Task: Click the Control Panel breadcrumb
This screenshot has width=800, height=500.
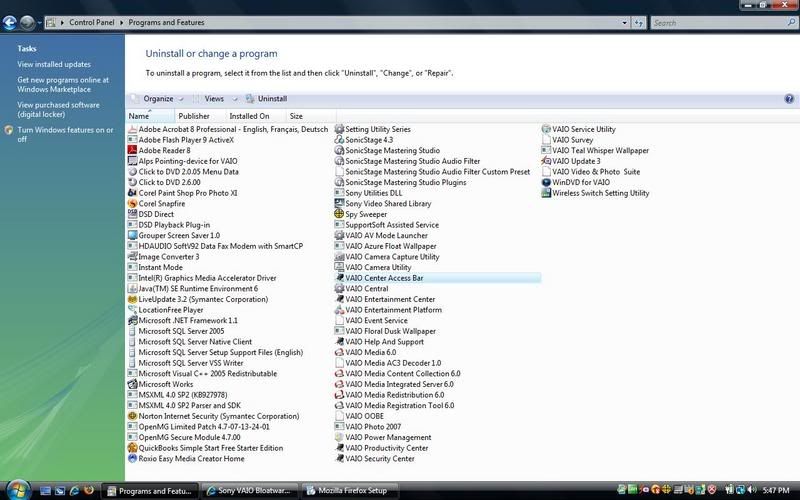Action: coord(92,22)
